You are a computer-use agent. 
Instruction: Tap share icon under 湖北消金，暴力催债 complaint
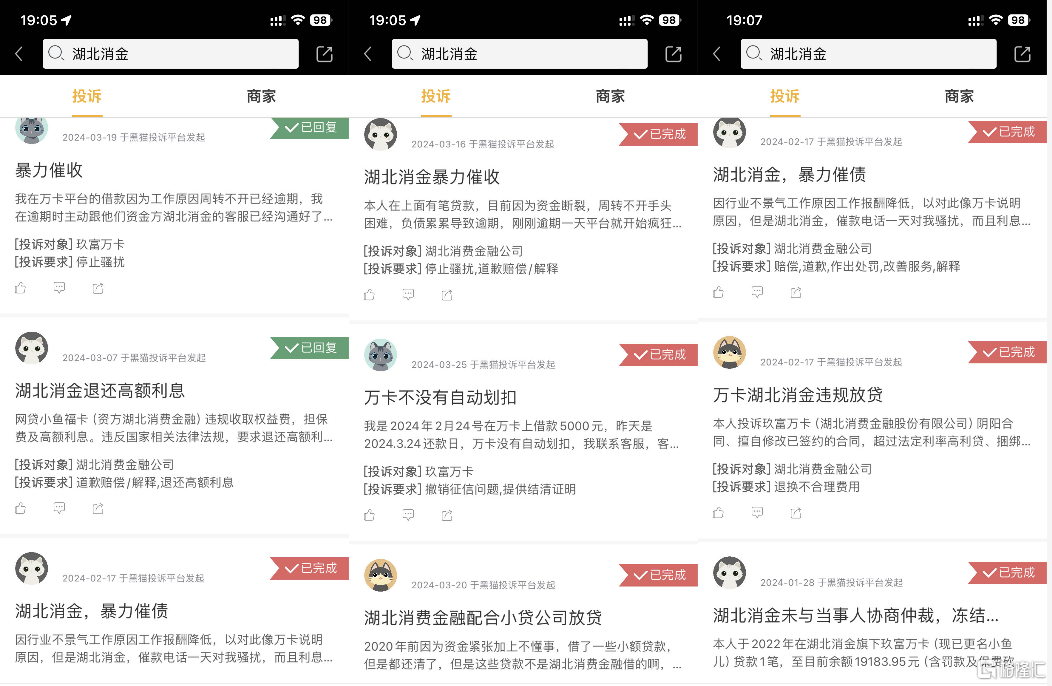coord(796,292)
